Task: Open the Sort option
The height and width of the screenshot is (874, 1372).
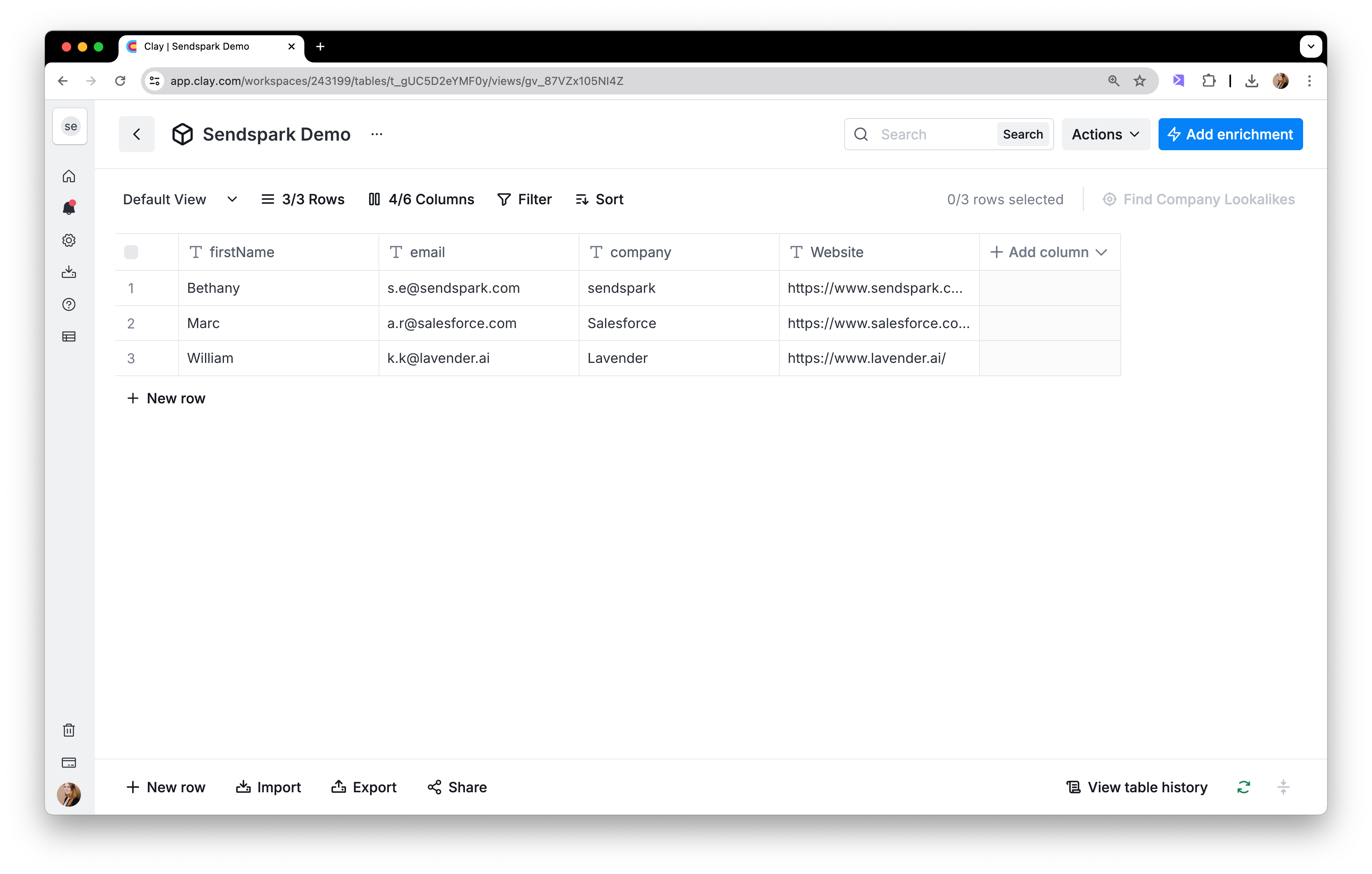Action: tap(599, 199)
